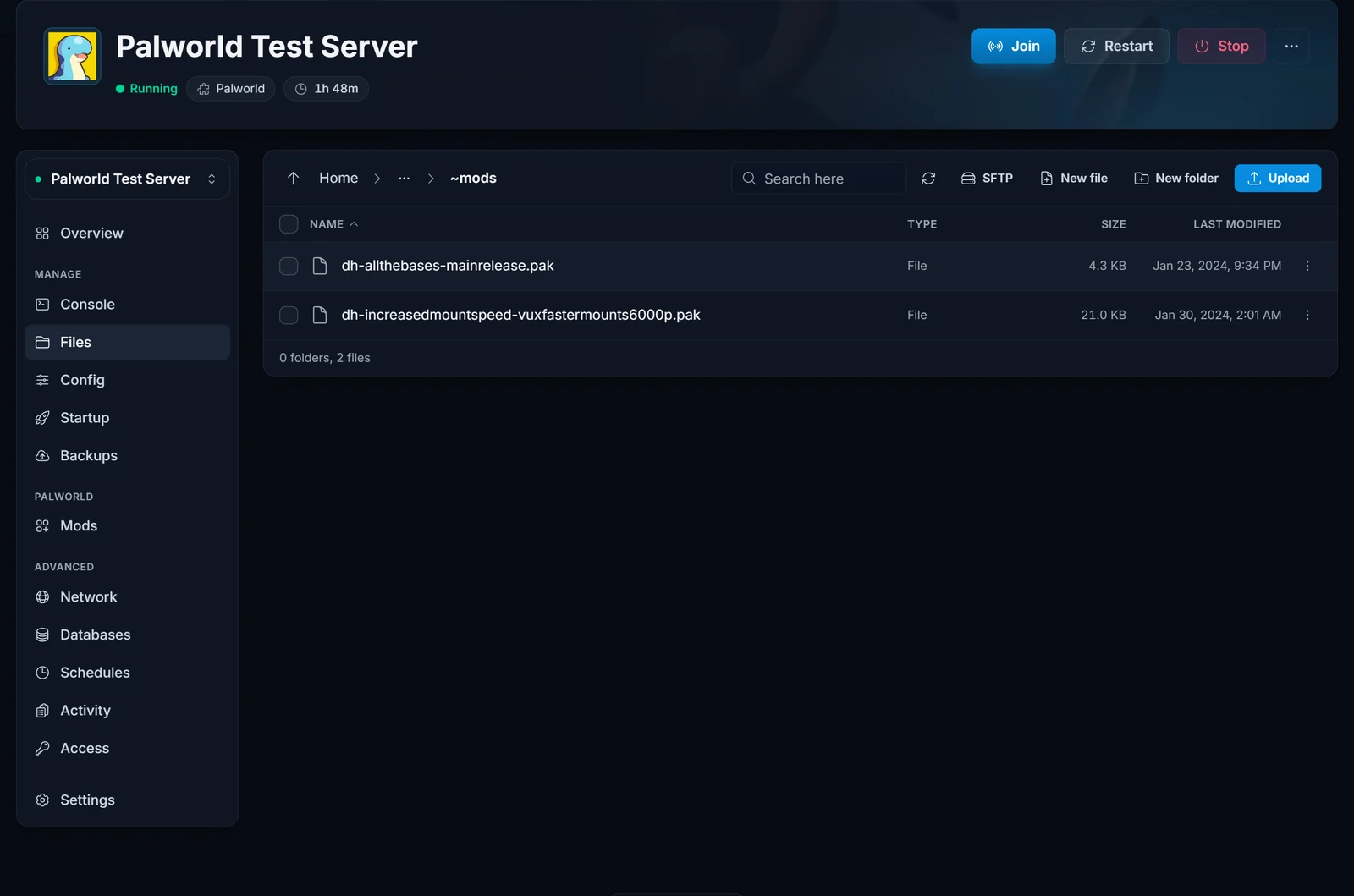Click the file icon of dh-allthebases-mainrelease.pak

pyautogui.click(x=320, y=266)
